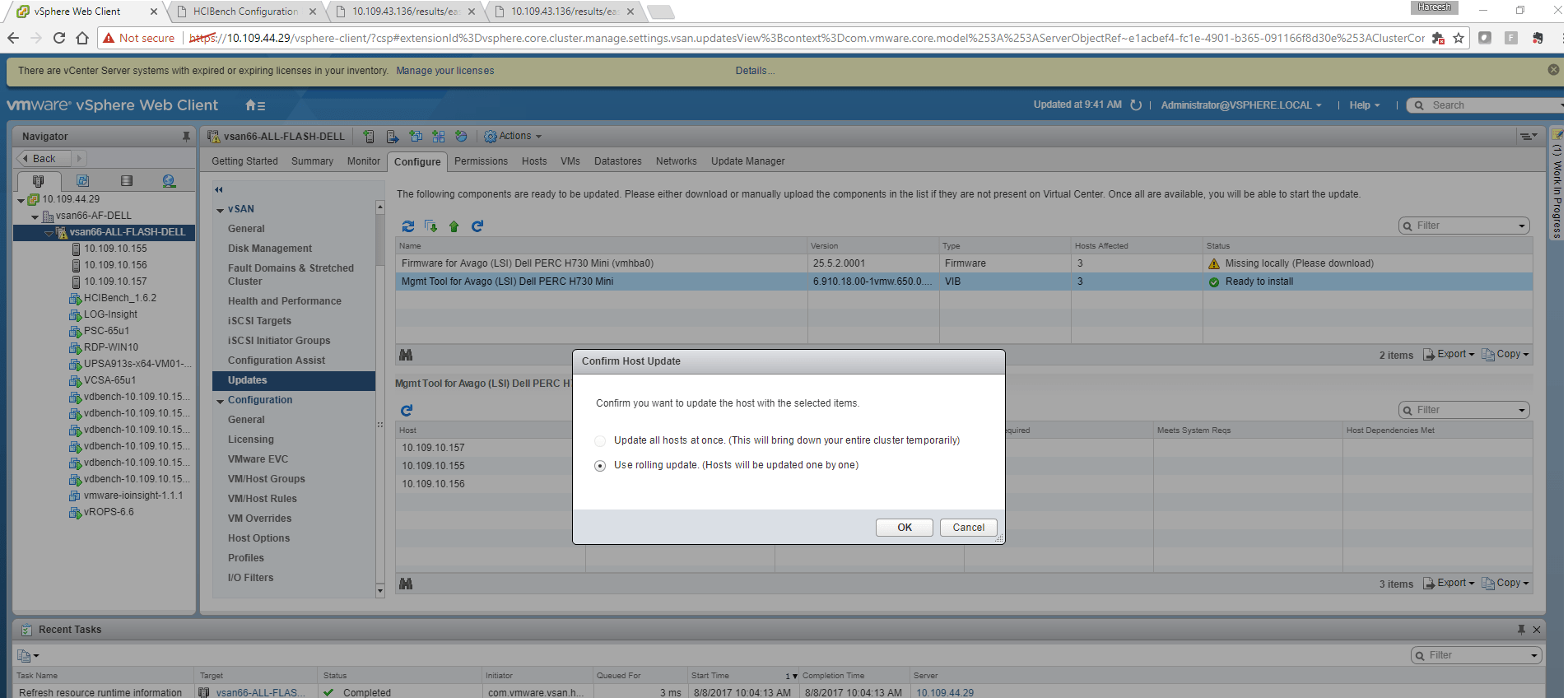Click the Manage your licenses link
Image resolution: width=1568 pixels, height=698 pixels.
444,71
